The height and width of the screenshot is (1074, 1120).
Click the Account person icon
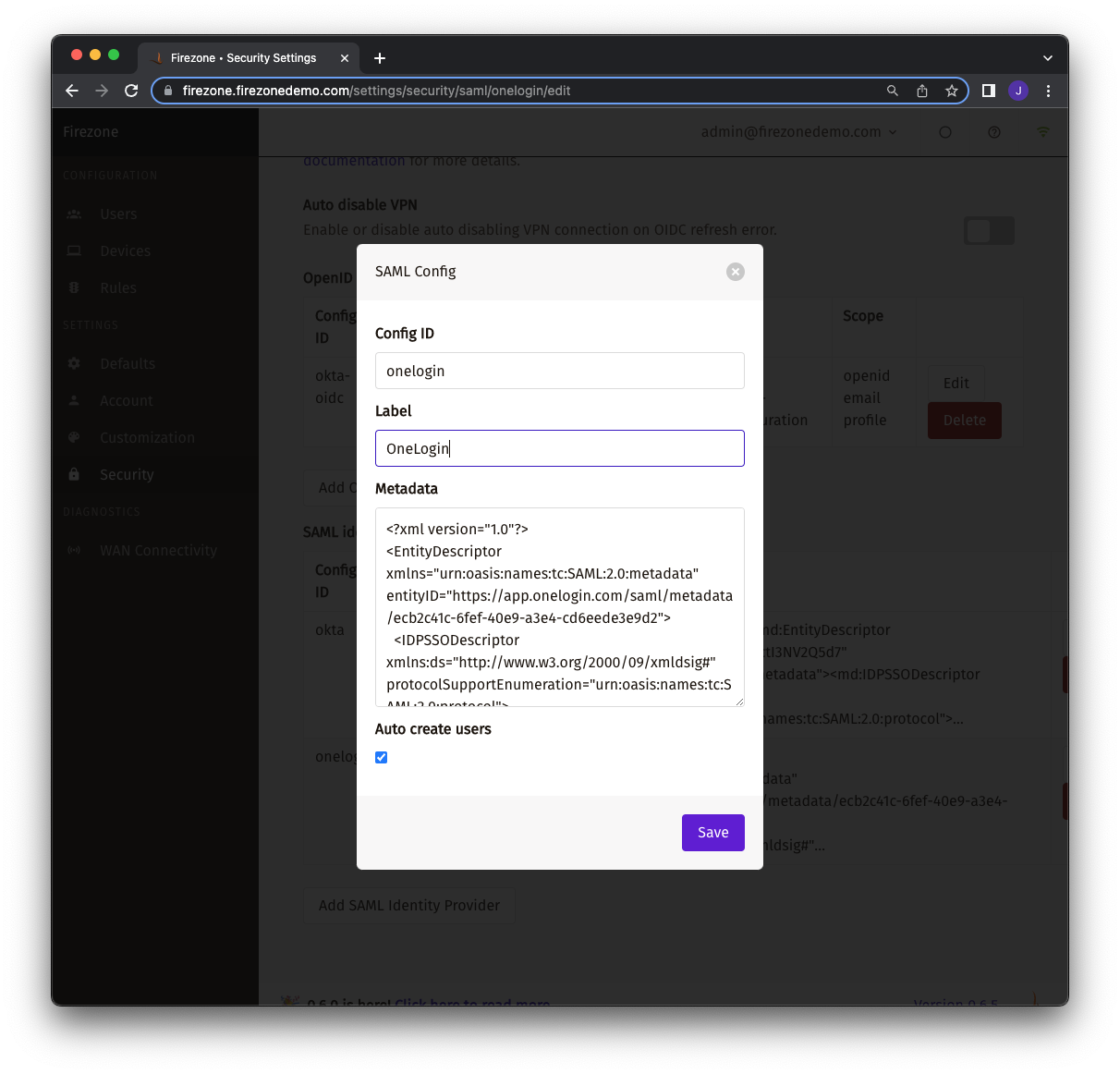pyautogui.click(x=74, y=401)
